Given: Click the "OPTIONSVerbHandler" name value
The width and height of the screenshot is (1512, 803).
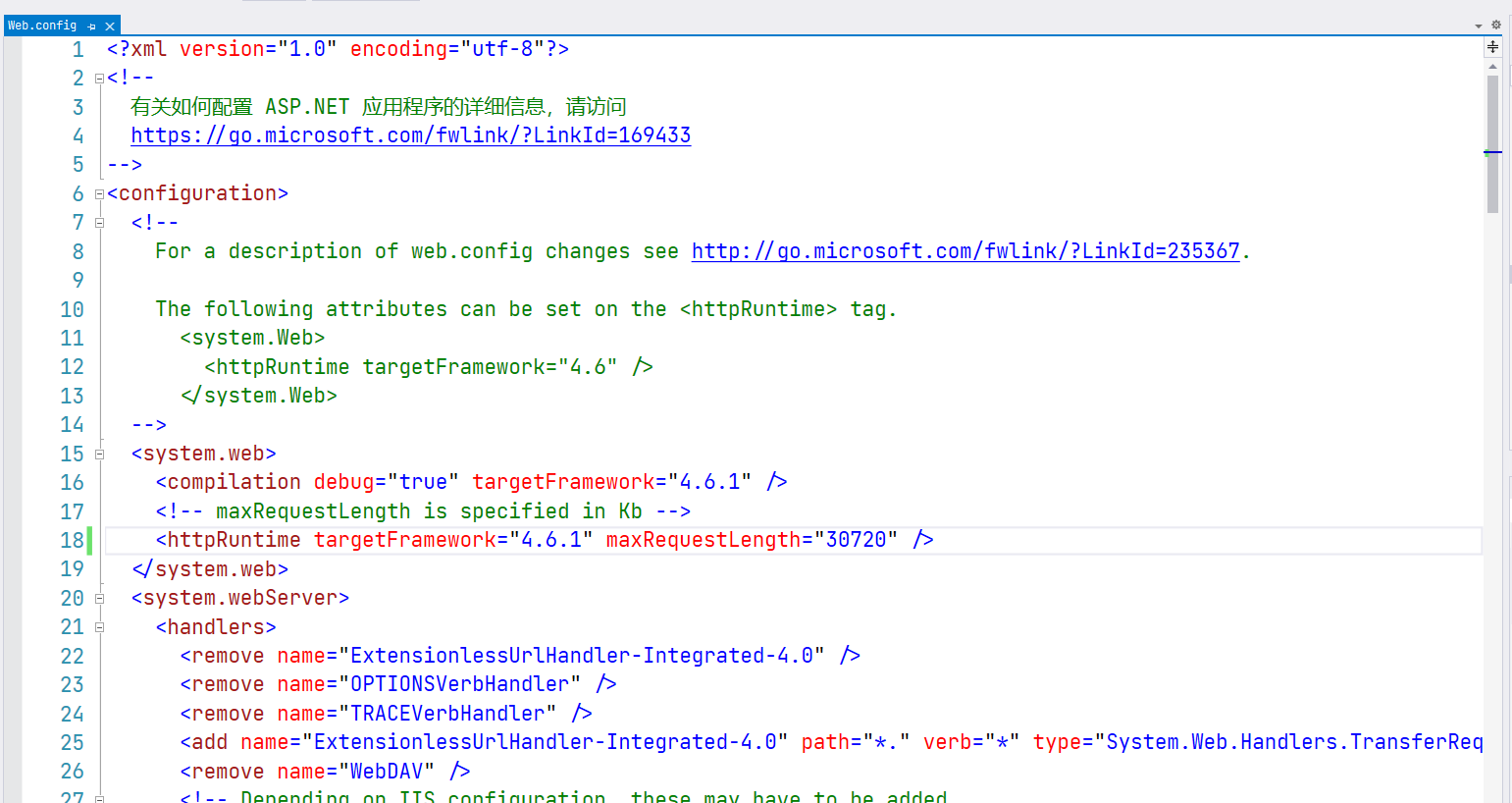Looking at the screenshot, I should [460, 684].
